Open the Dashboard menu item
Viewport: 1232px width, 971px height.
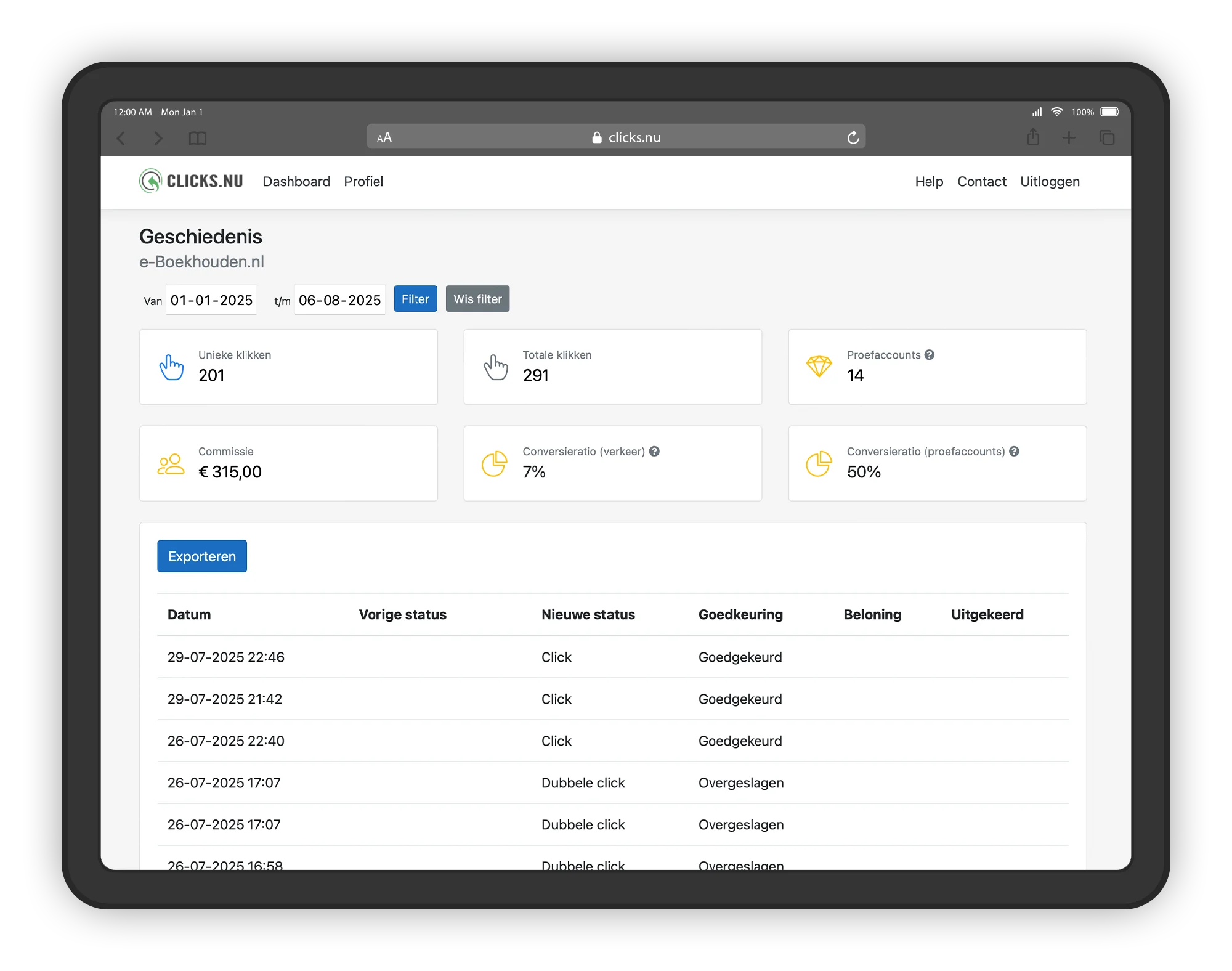(296, 182)
